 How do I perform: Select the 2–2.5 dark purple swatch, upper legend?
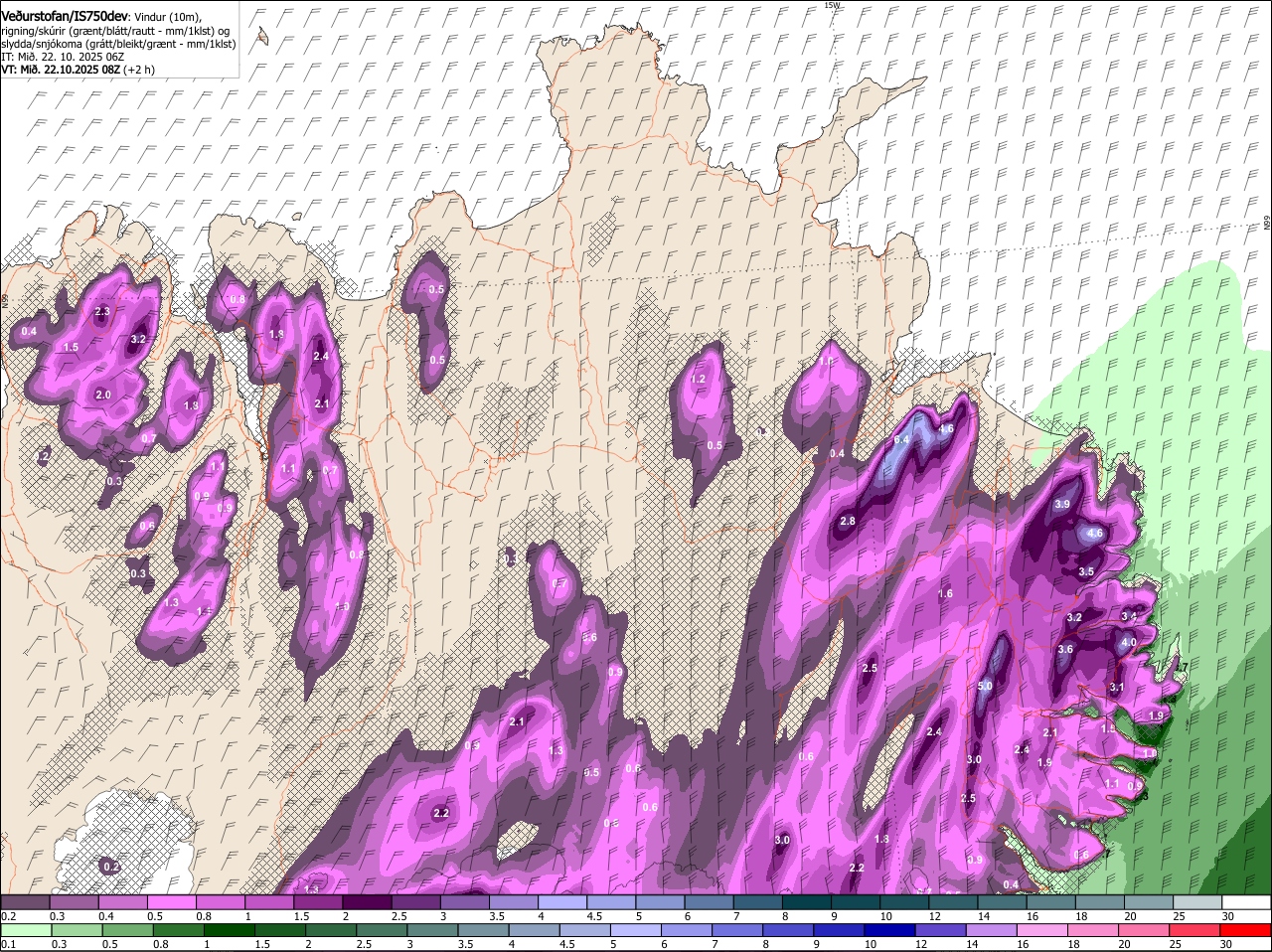coord(367,902)
